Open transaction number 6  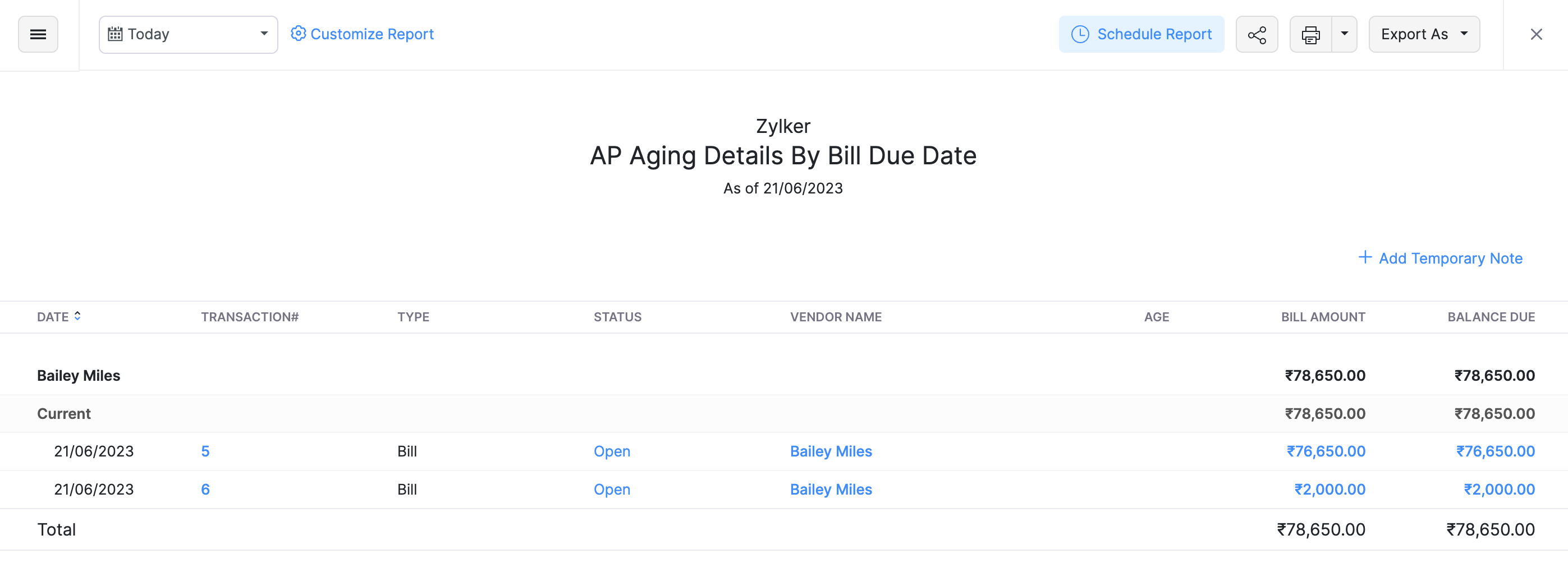pos(205,488)
